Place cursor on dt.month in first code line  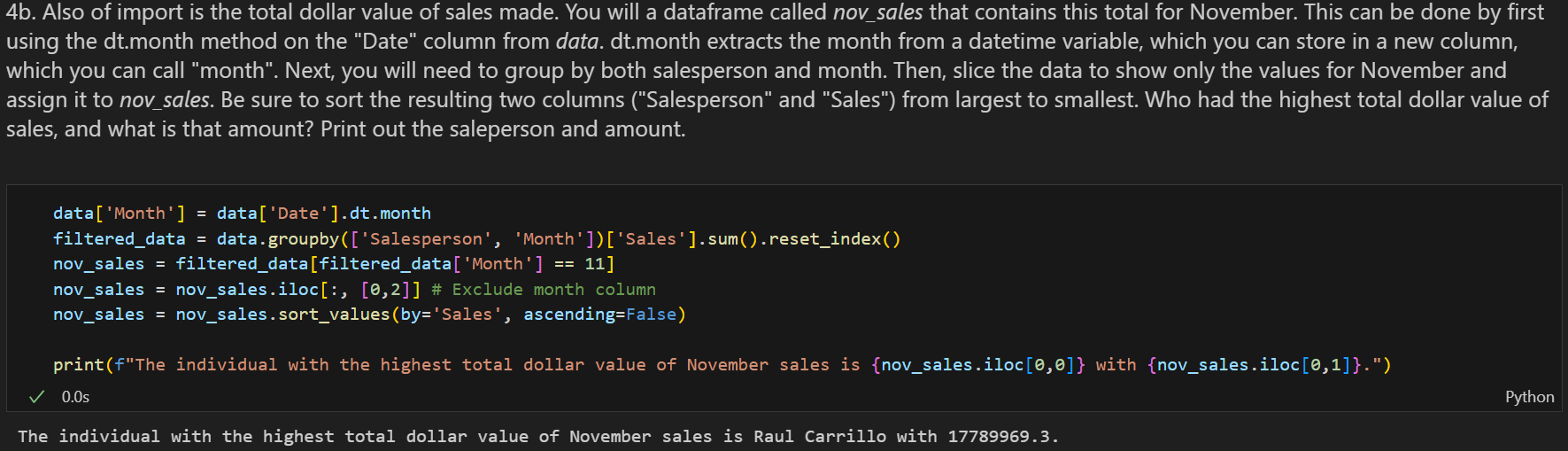coord(390,214)
